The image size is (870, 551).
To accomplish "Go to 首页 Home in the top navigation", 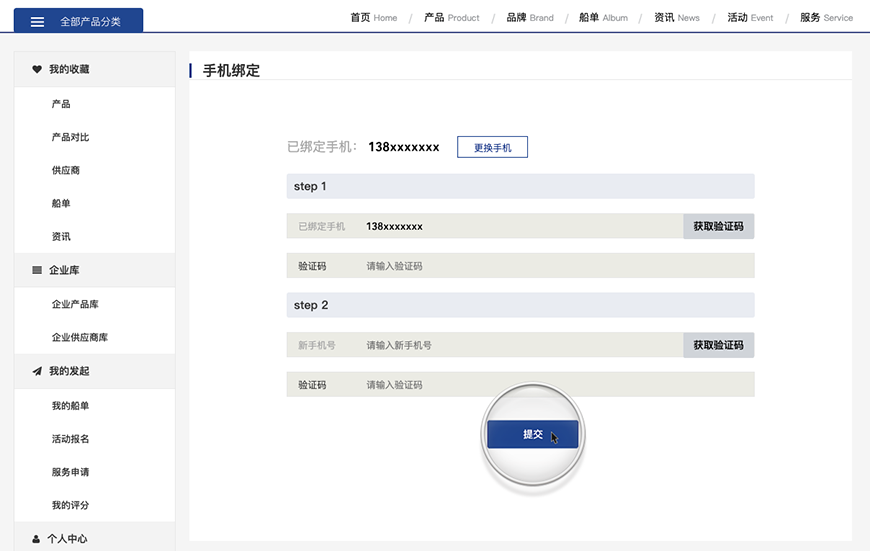I will tap(373, 17).
